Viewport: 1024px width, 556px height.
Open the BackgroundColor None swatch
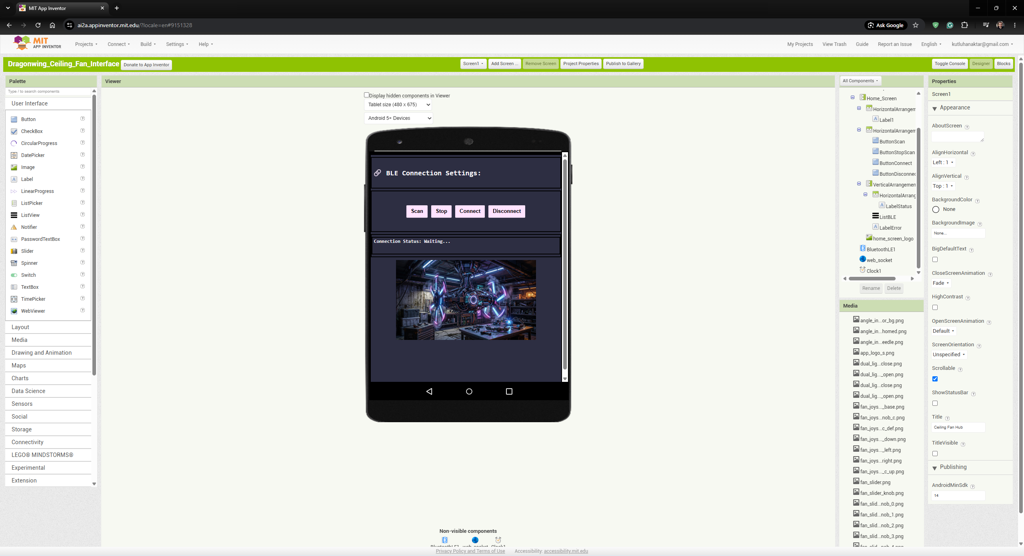(x=936, y=210)
